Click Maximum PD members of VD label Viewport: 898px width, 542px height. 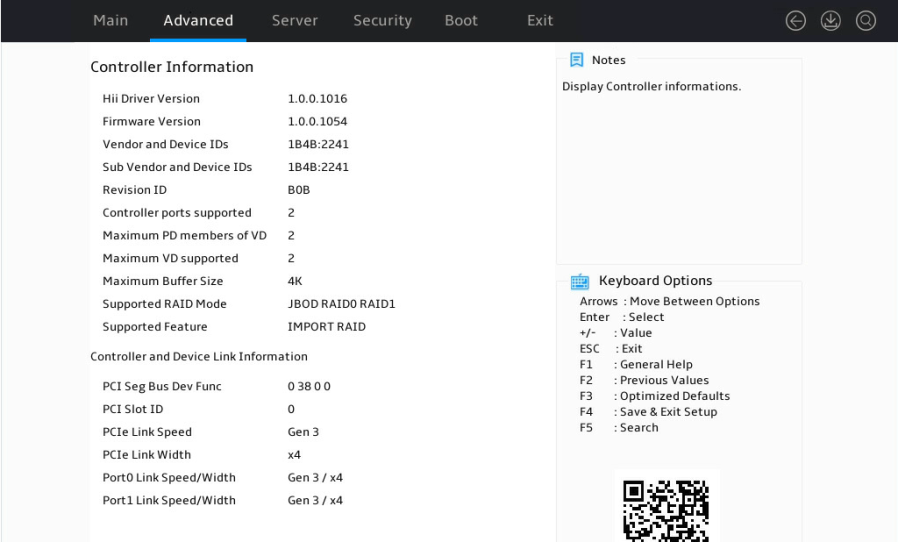pyautogui.click(x=184, y=235)
